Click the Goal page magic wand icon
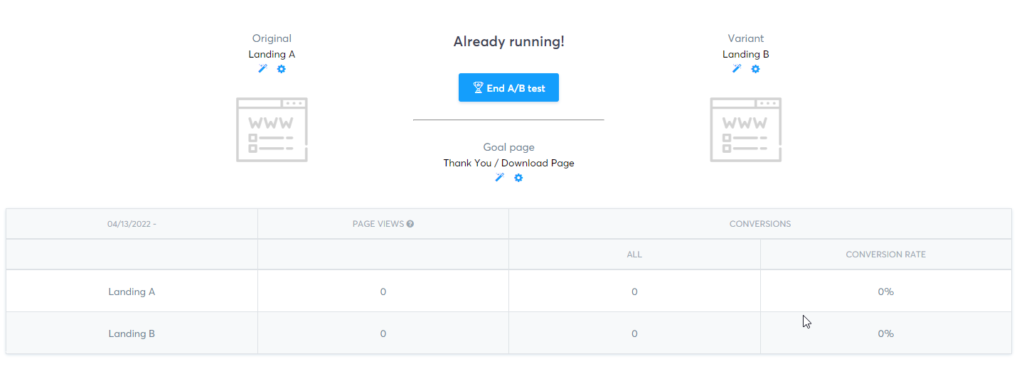1024x369 pixels. pyautogui.click(x=500, y=178)
